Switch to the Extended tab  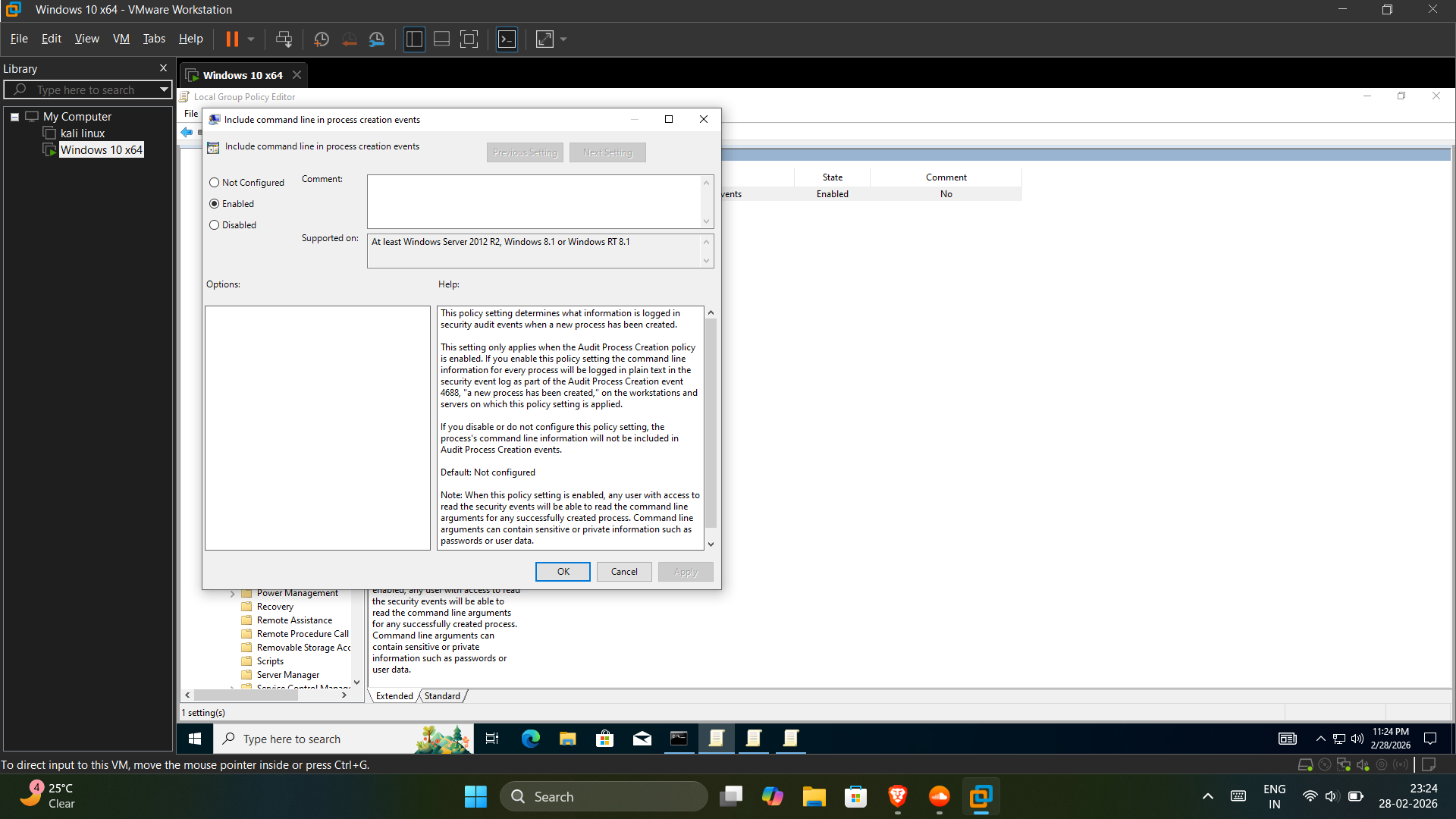(x=394, y=696)
